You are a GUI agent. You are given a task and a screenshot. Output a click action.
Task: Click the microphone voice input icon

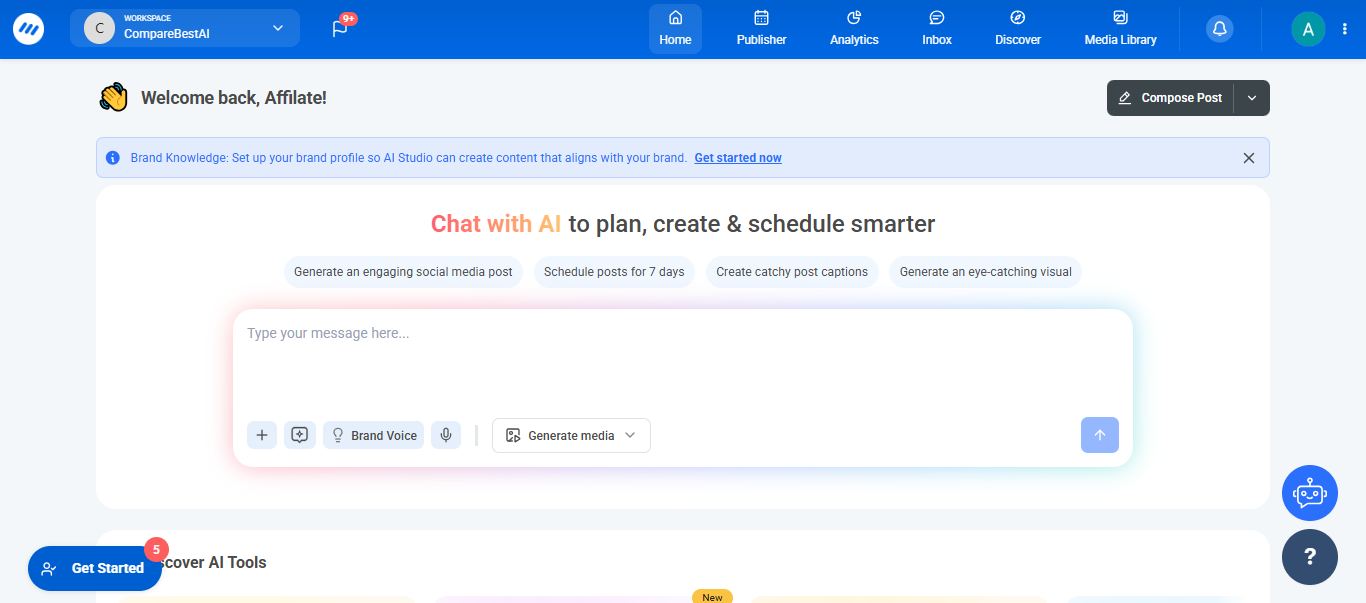click(x=446, y=435)
